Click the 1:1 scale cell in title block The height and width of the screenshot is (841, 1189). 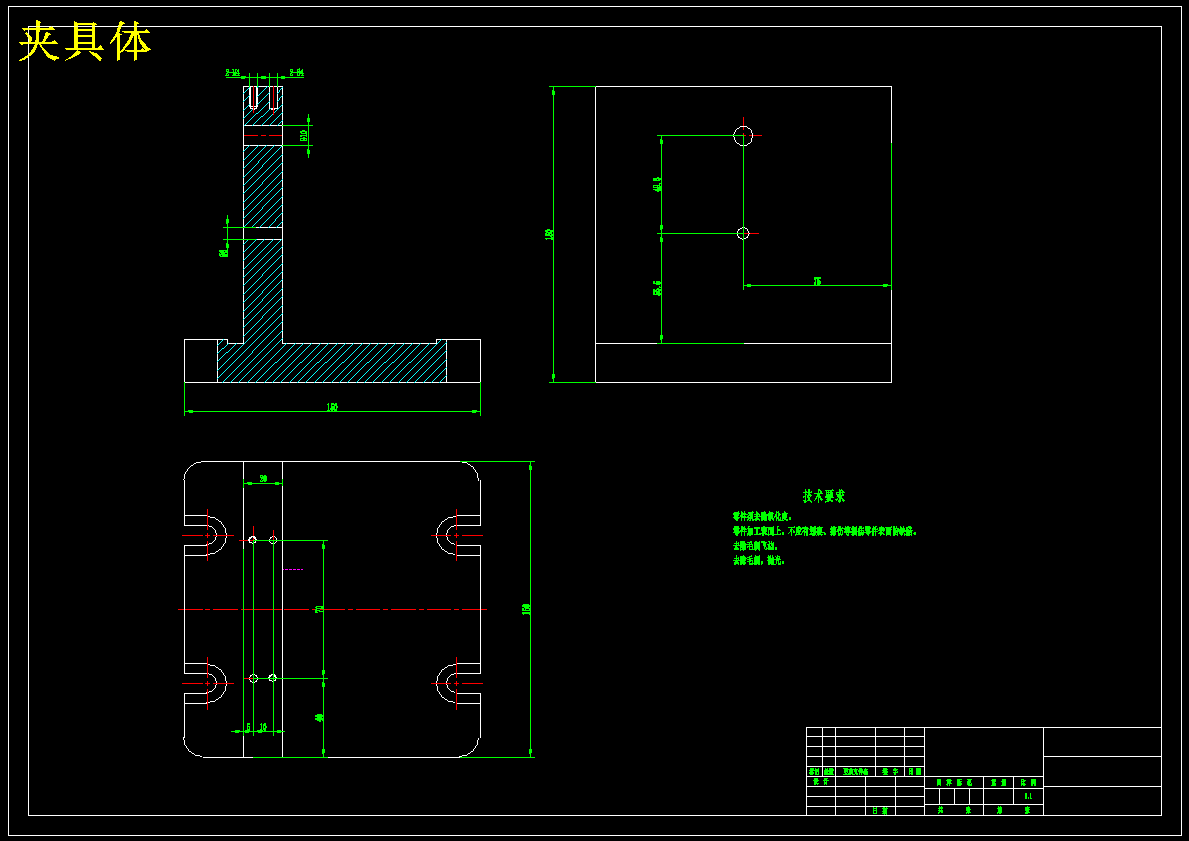tap(1028, 796)
